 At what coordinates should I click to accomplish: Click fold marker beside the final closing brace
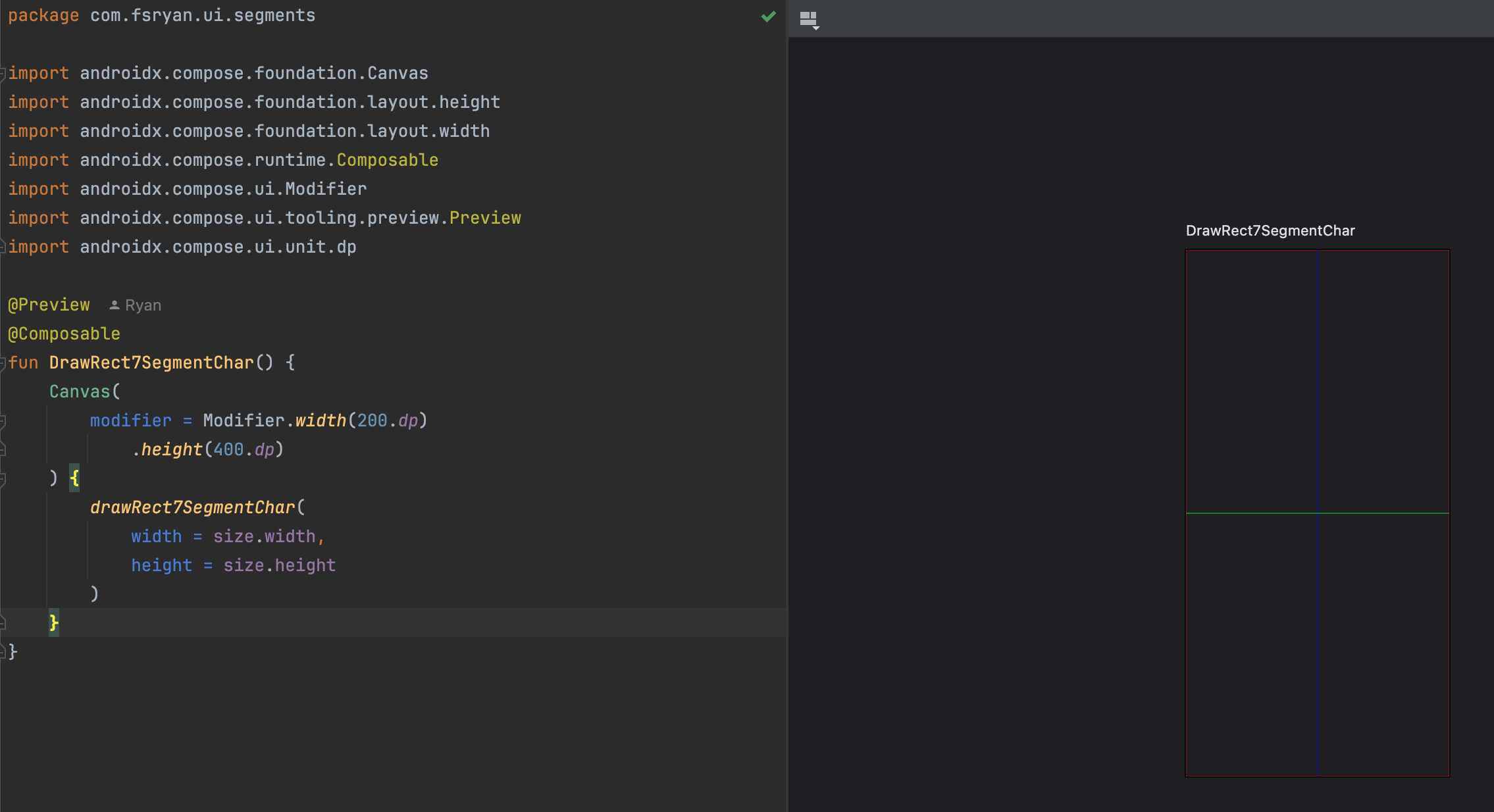[x=3, y=651]
